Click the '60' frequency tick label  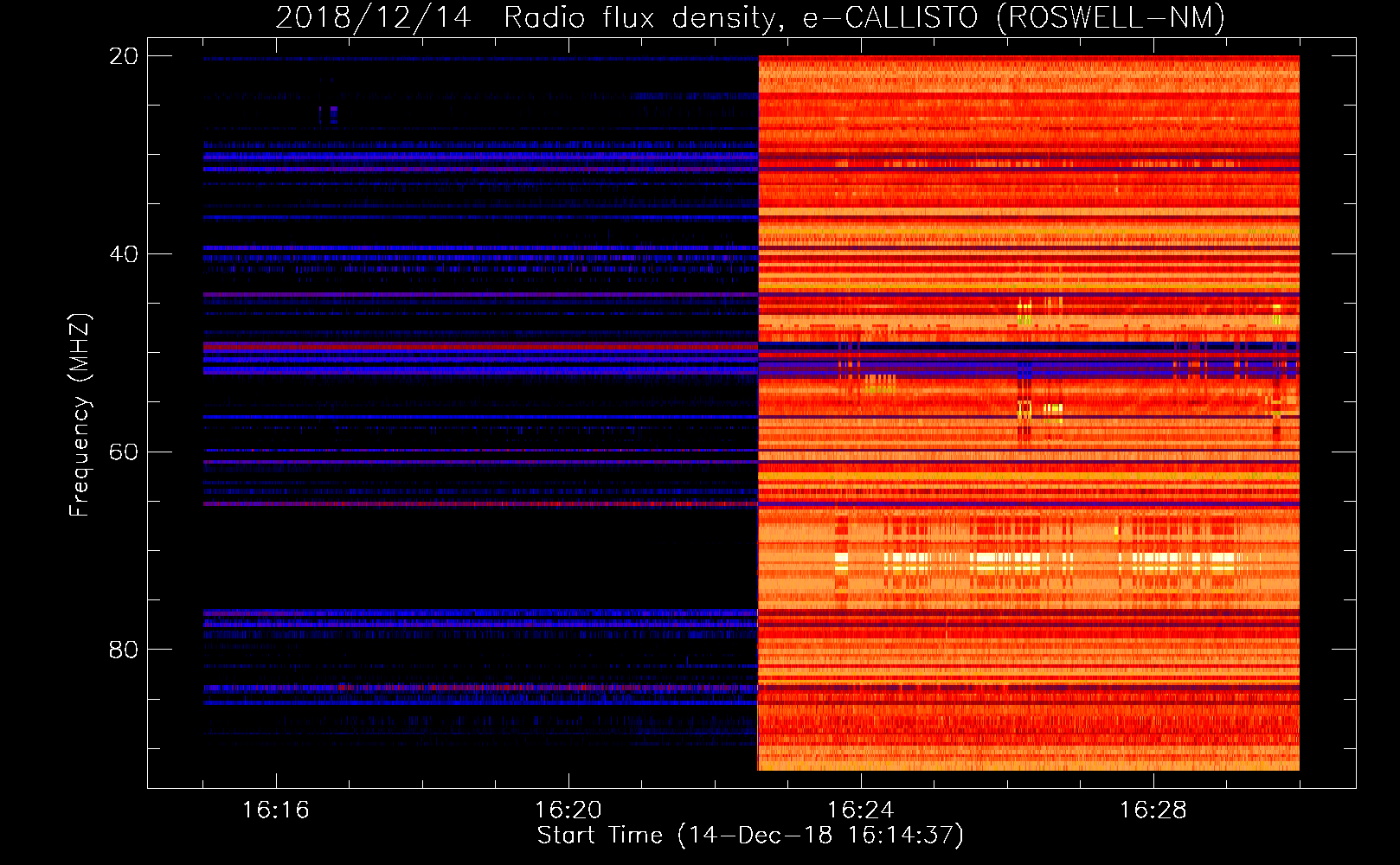click(124, 452)
